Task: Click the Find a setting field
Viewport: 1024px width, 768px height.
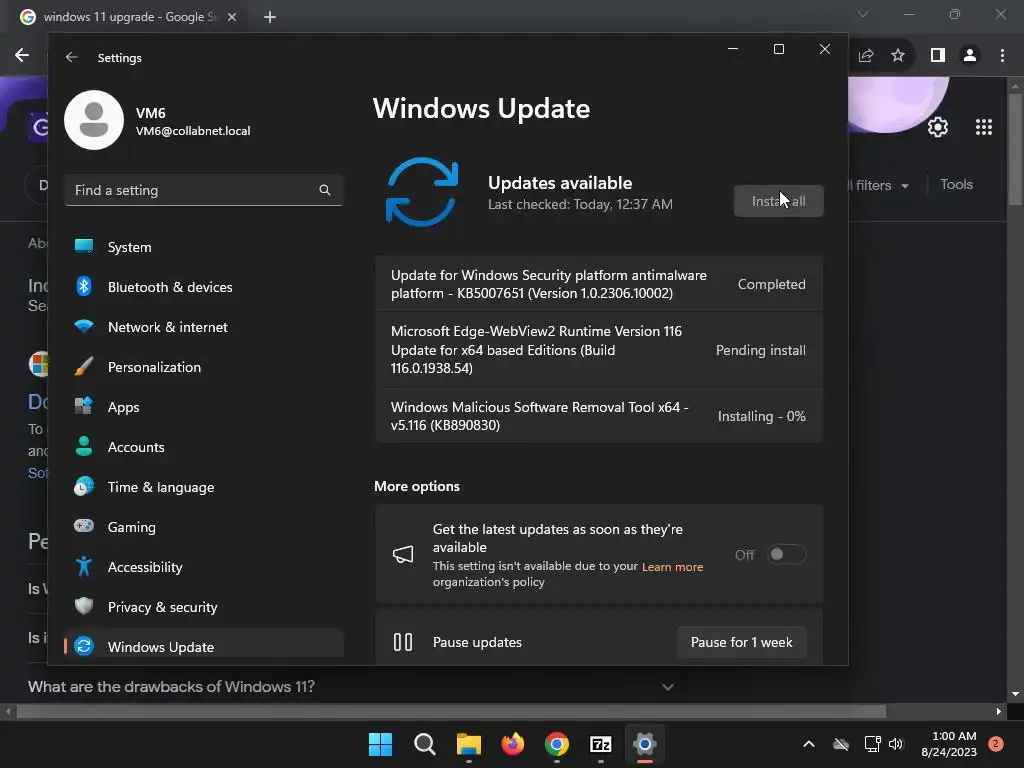Action: (204, 190)
